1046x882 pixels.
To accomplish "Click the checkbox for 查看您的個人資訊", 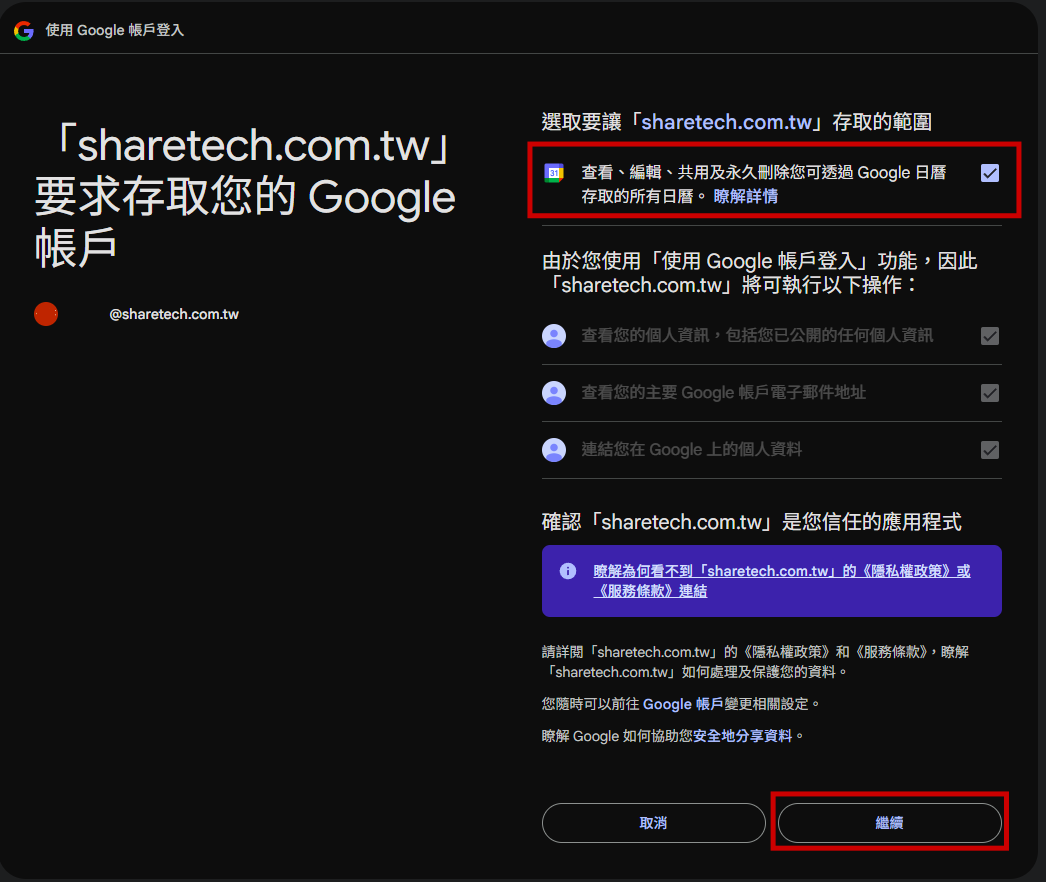I will point(990,336).
